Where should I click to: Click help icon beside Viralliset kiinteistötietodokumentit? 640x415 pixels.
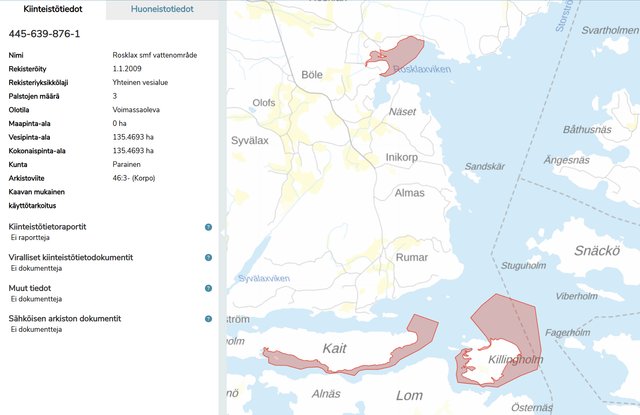pyautogui.click(x=208, y=257)
